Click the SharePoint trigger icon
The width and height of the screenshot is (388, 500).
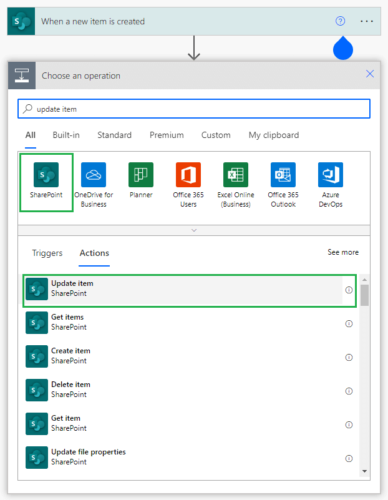21,21
